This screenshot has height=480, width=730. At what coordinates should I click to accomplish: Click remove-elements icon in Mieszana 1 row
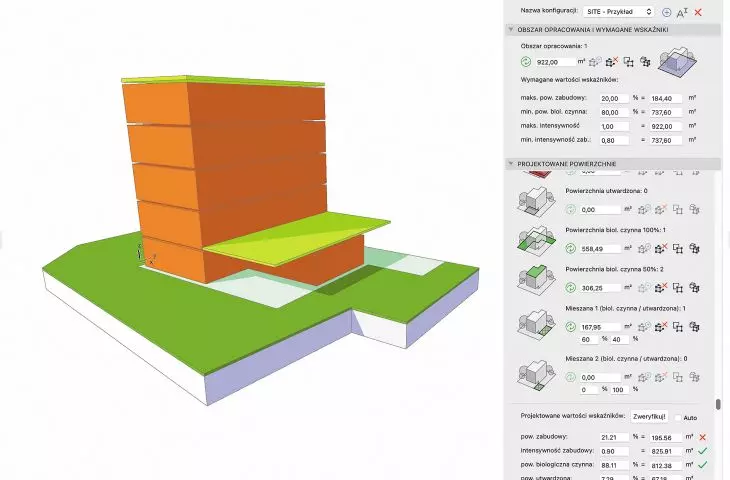pyautogui.click(x=661, y=327)
